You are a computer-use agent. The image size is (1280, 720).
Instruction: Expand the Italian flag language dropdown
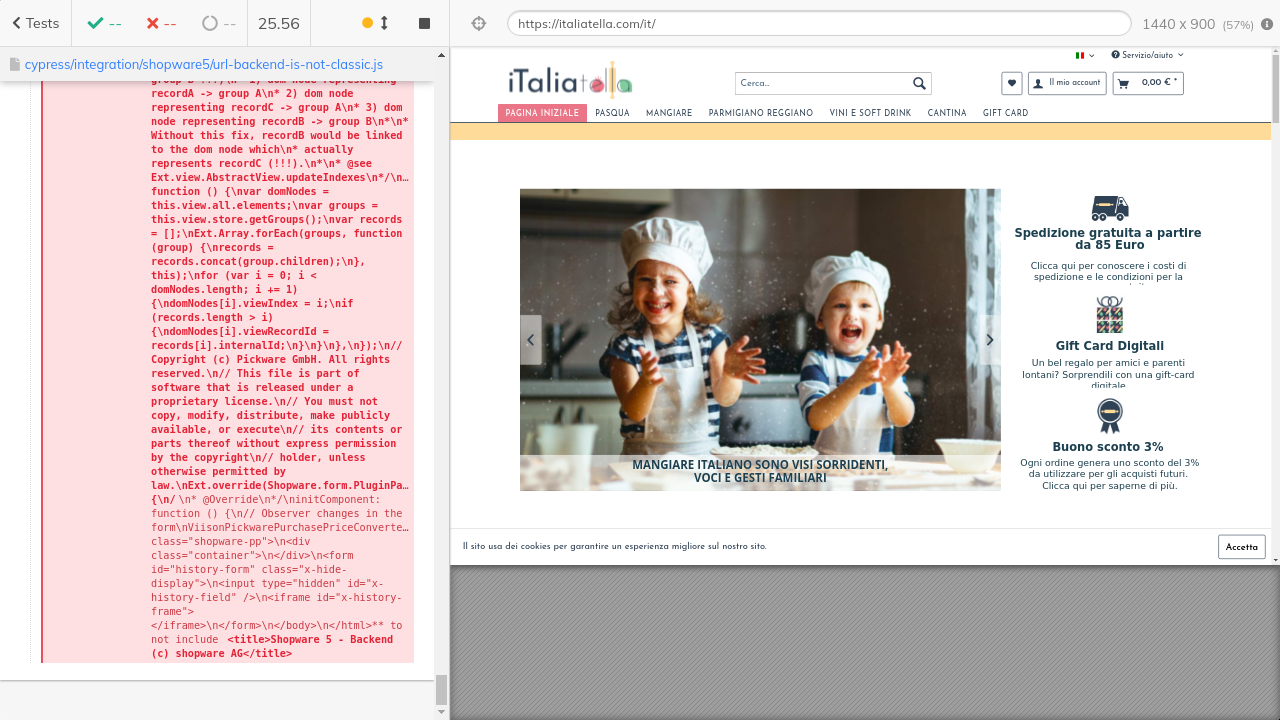1085,55
